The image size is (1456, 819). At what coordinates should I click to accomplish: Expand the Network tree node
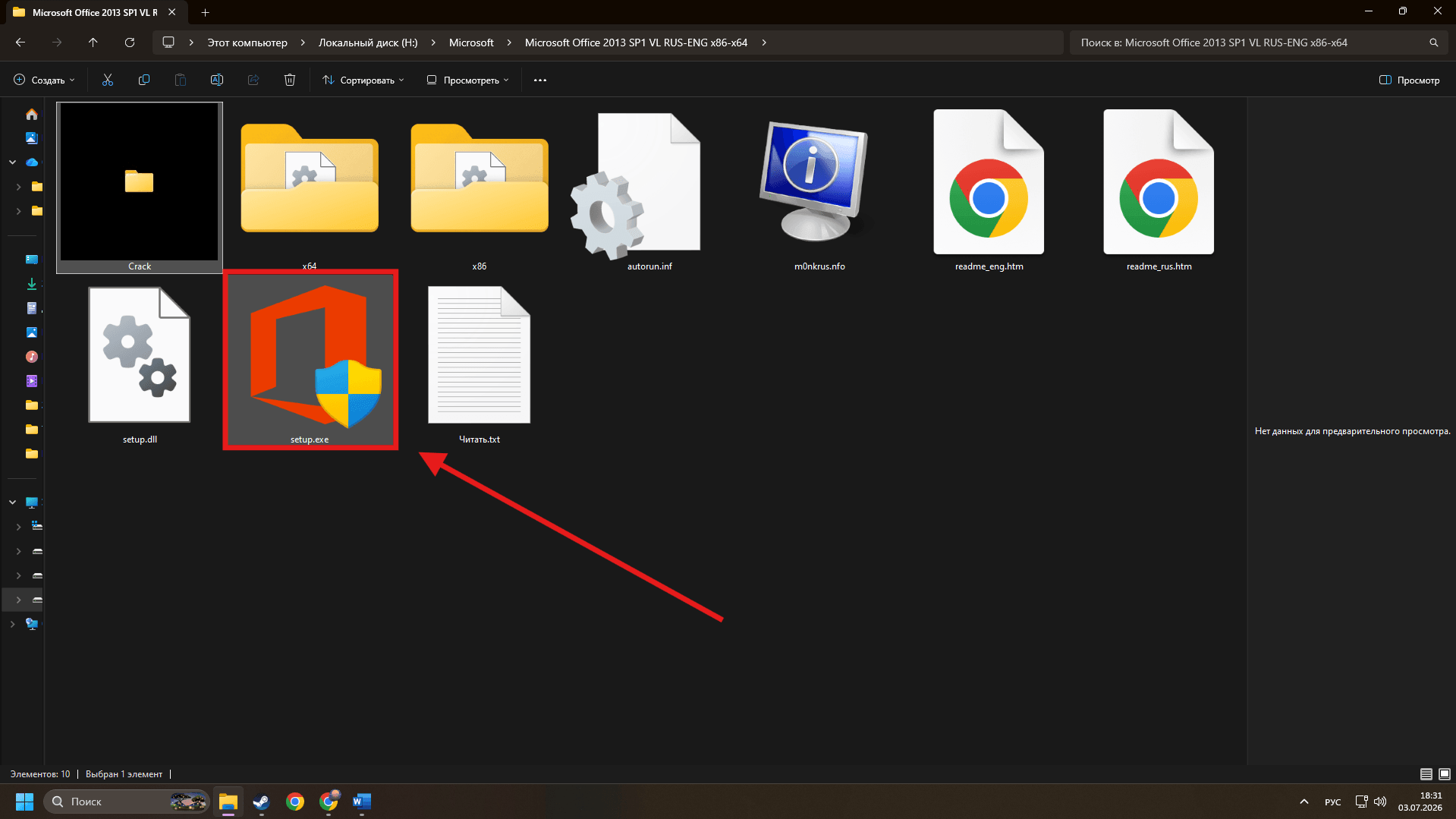tap(13, 624)
